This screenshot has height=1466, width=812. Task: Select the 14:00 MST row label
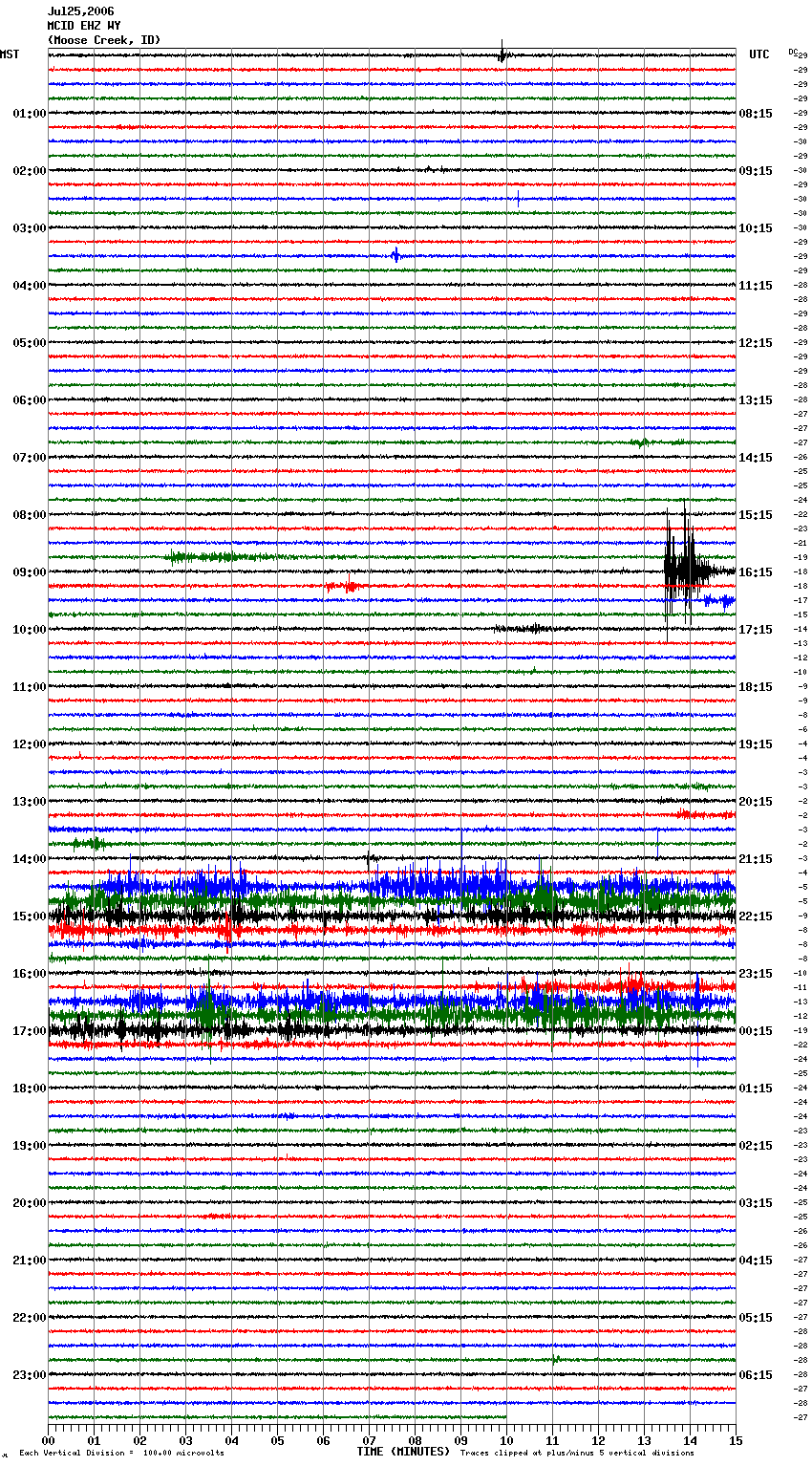coord(30,859)
